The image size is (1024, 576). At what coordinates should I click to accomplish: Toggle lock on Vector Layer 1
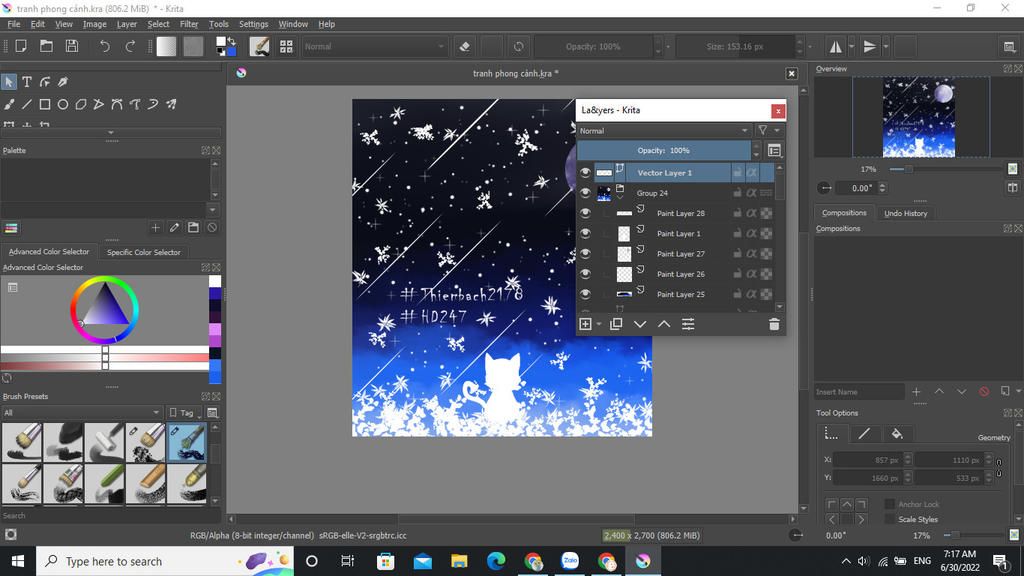737,172
